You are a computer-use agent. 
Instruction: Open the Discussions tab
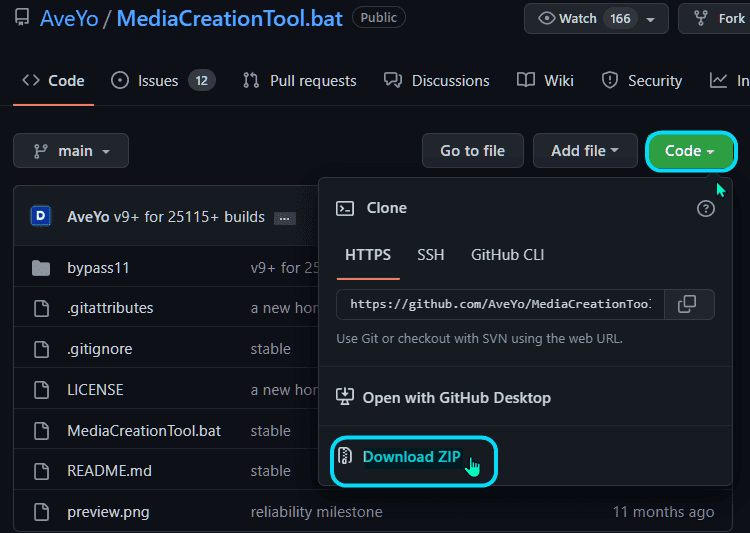tap(437, 80)
